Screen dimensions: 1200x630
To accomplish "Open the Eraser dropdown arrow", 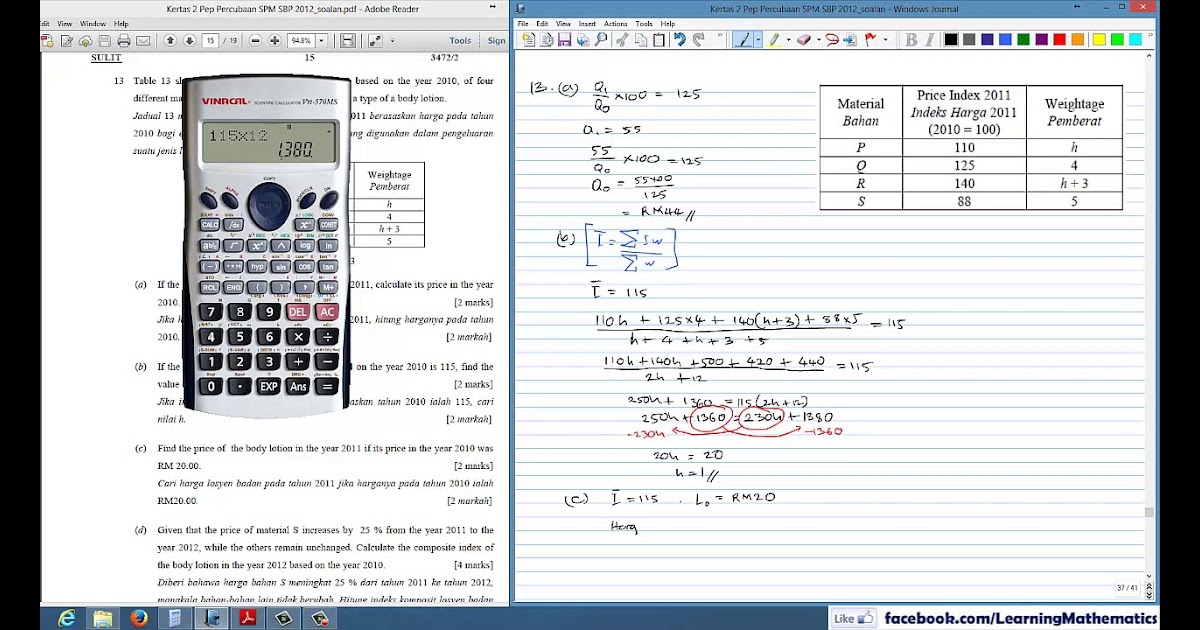I will pos(818,40).
